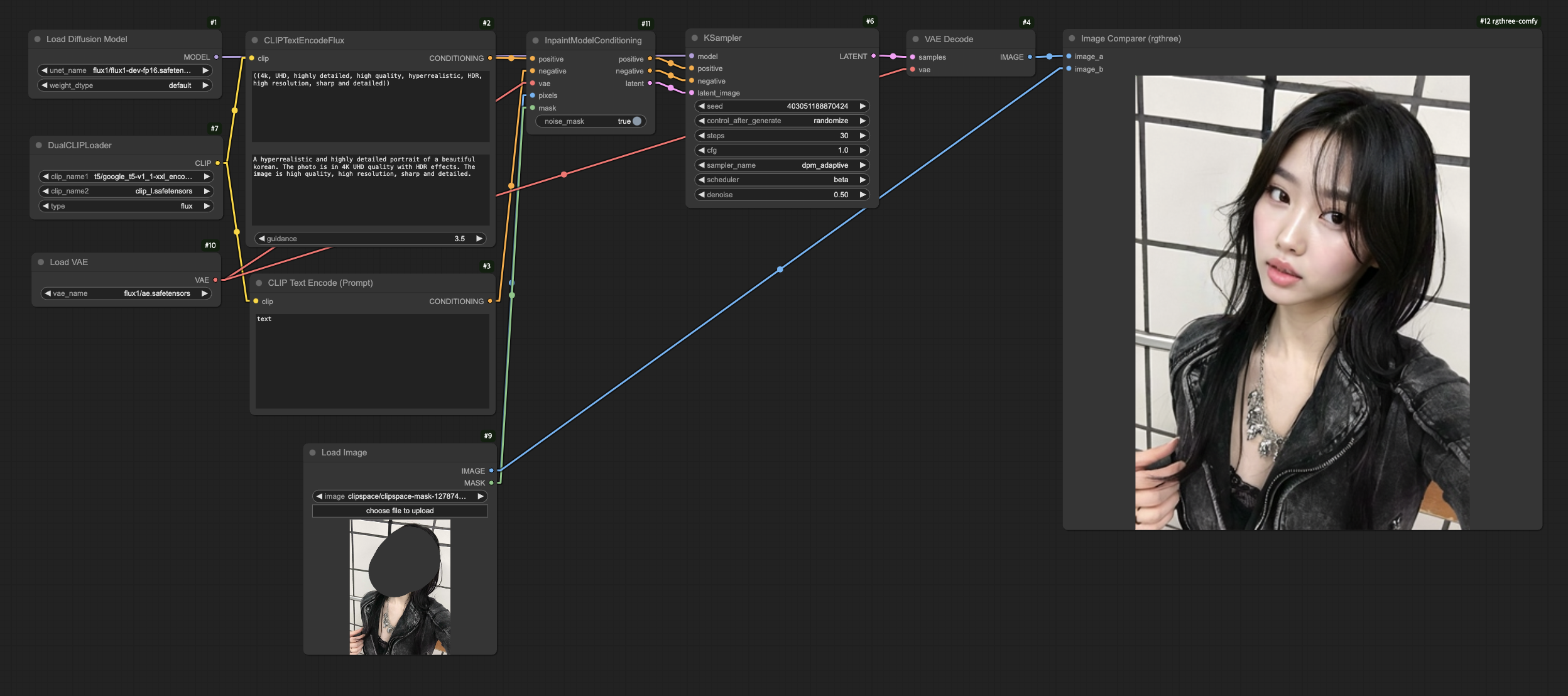
Task: Collapse the InpaintModelConditioning node dot
Action: pyautogui.click(x=536, y=40)
